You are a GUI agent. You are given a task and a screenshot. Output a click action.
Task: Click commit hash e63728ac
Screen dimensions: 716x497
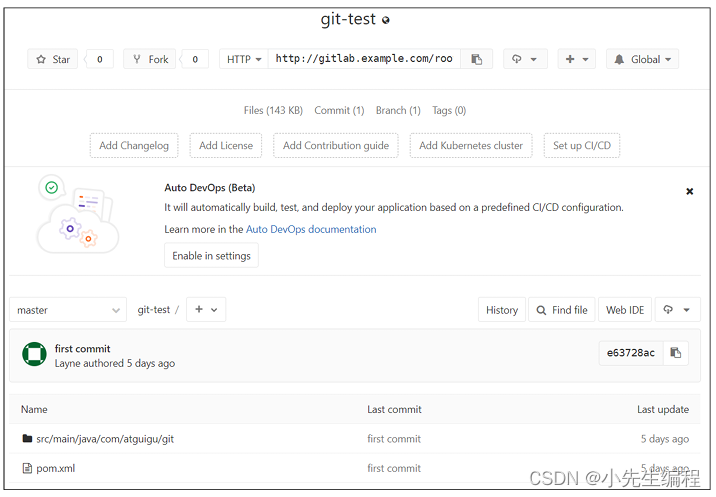coord(631,353)
